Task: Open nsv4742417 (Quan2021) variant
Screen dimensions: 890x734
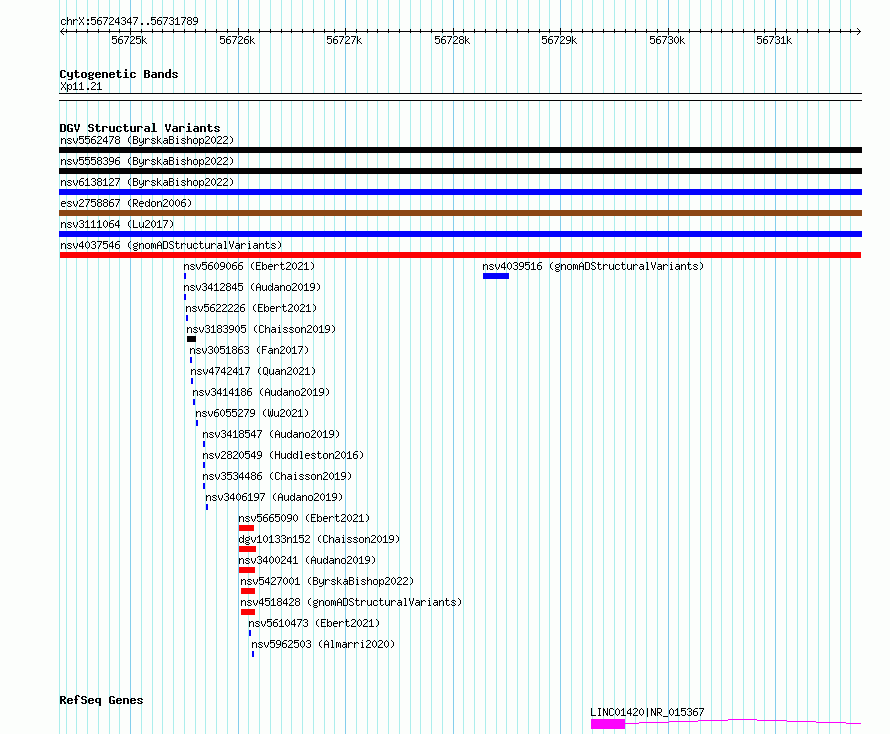Action: (253, 371)
